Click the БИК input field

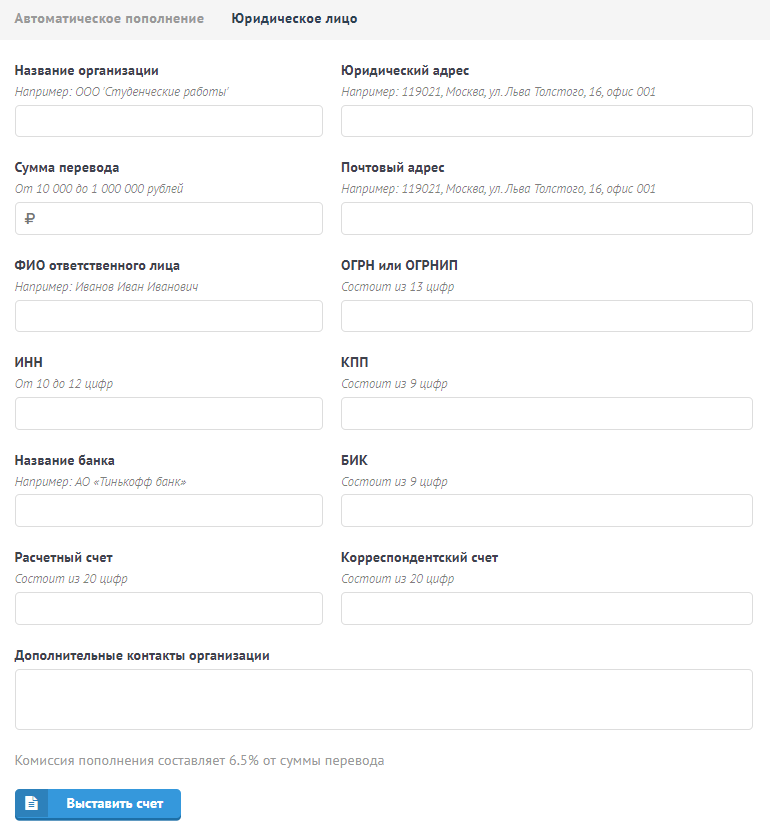pos(546,510)
